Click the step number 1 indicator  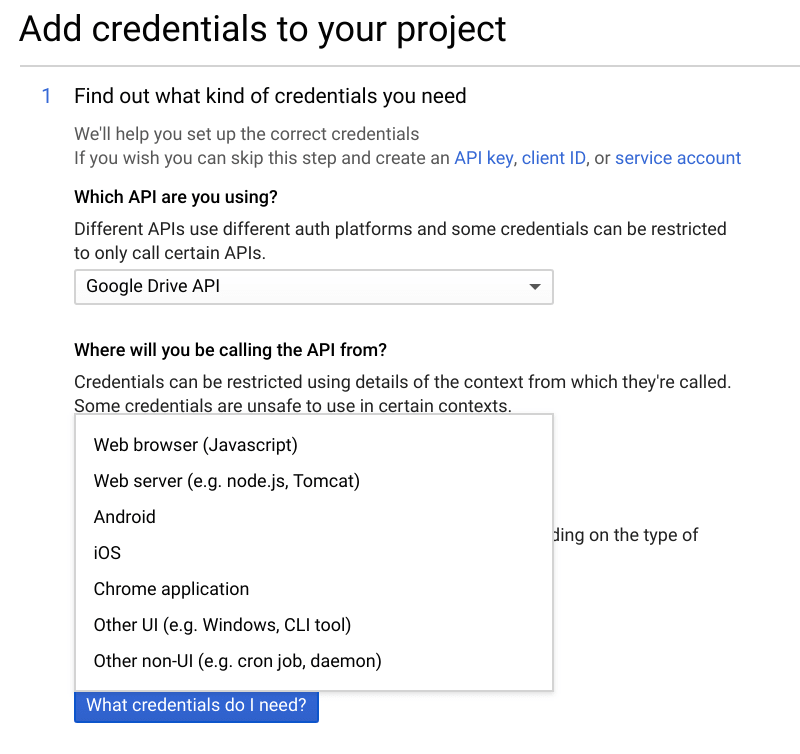(46, 96)
